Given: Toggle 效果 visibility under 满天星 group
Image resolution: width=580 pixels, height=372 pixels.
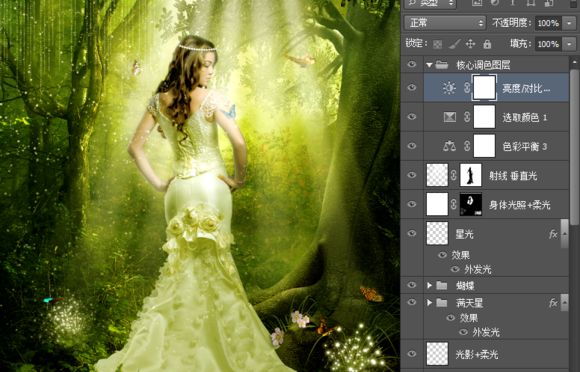Looking at the screenshot, I should point(451,318).
